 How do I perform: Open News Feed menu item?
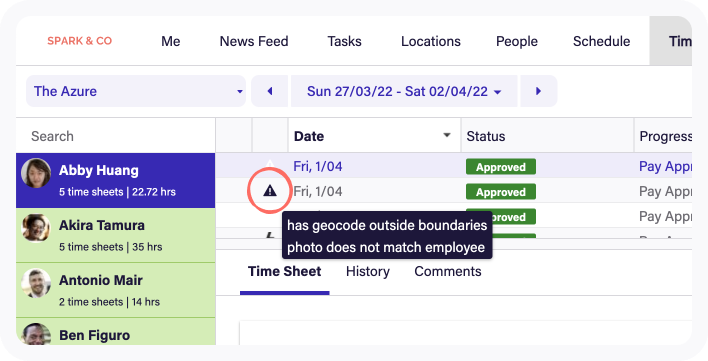tap(254, 41)
